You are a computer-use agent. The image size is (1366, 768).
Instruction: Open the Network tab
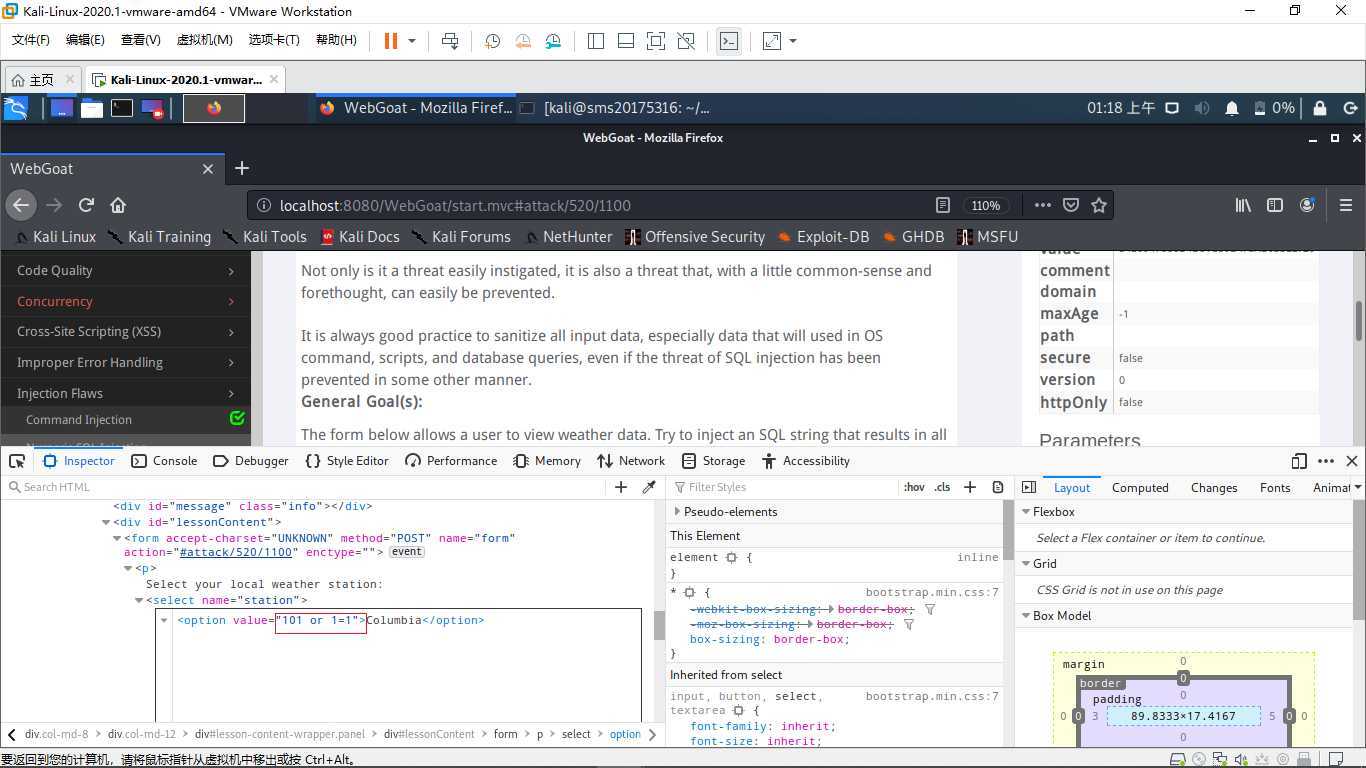click(x=630, y=461)
